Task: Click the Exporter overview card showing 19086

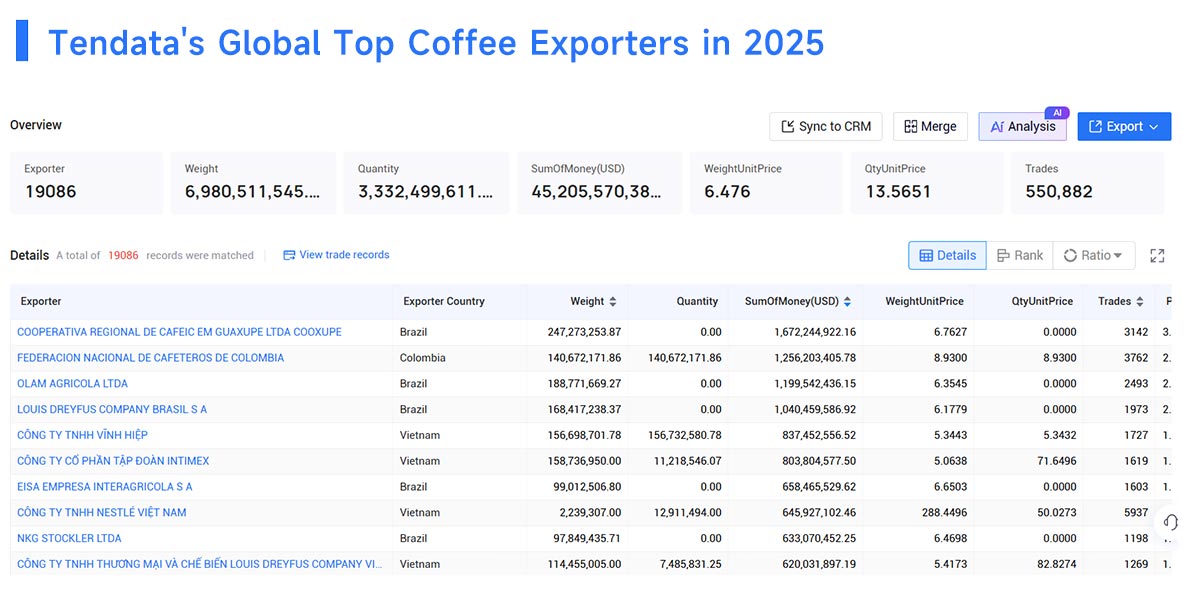Action: point(86,182)
